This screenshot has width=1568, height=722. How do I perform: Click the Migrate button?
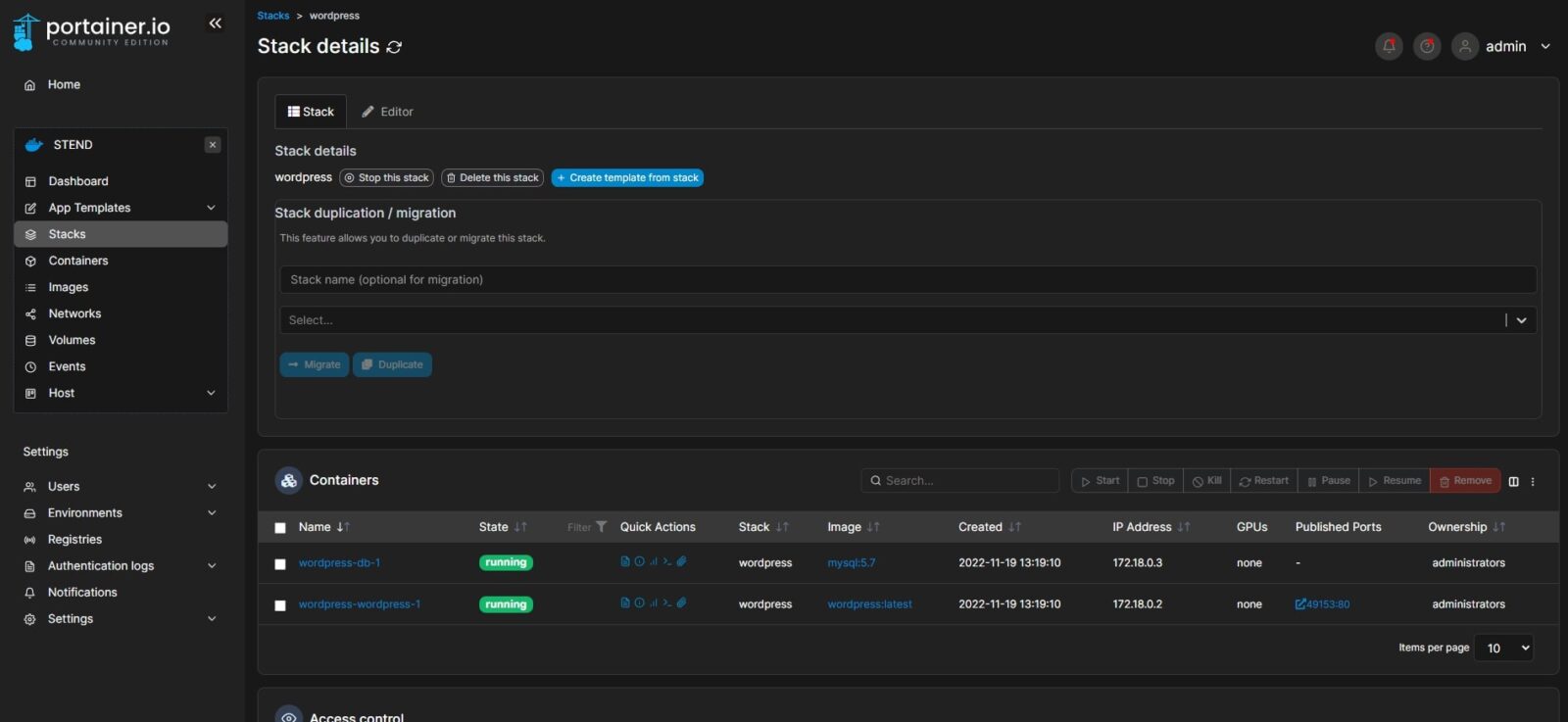click(315, 364)
